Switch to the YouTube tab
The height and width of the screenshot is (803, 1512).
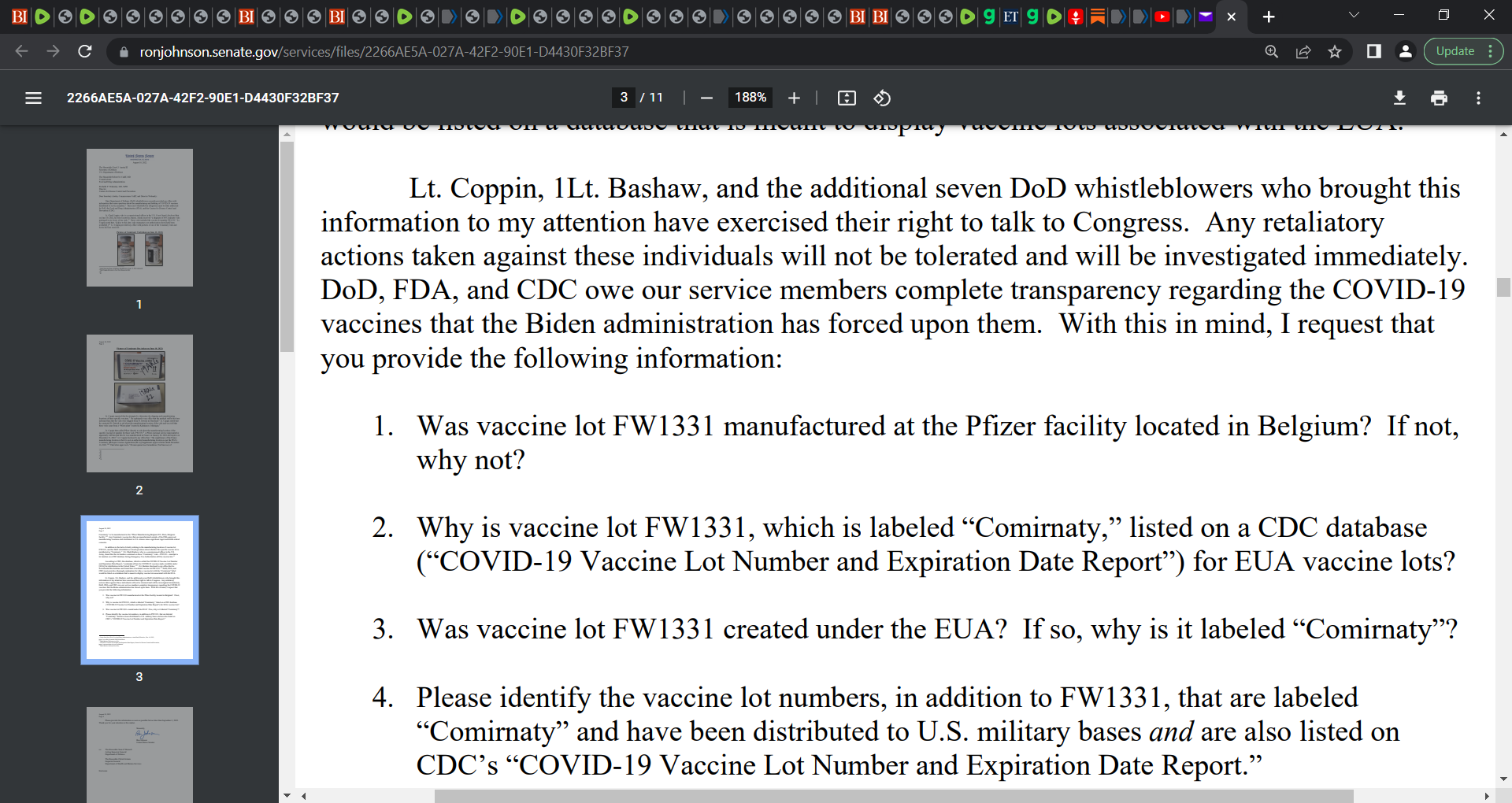(x=1162, y=17)
